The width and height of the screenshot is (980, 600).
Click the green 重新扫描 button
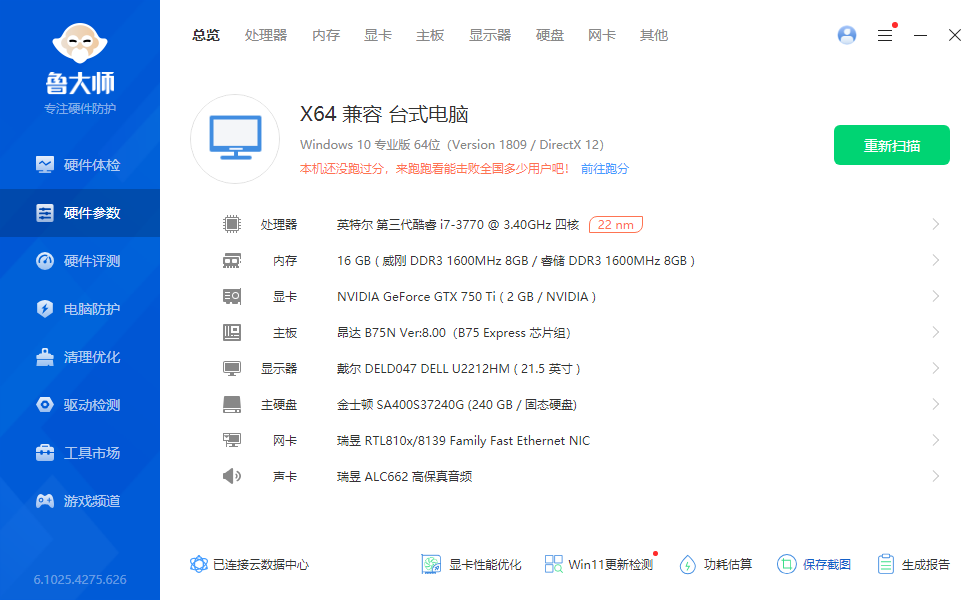point(892,145)
